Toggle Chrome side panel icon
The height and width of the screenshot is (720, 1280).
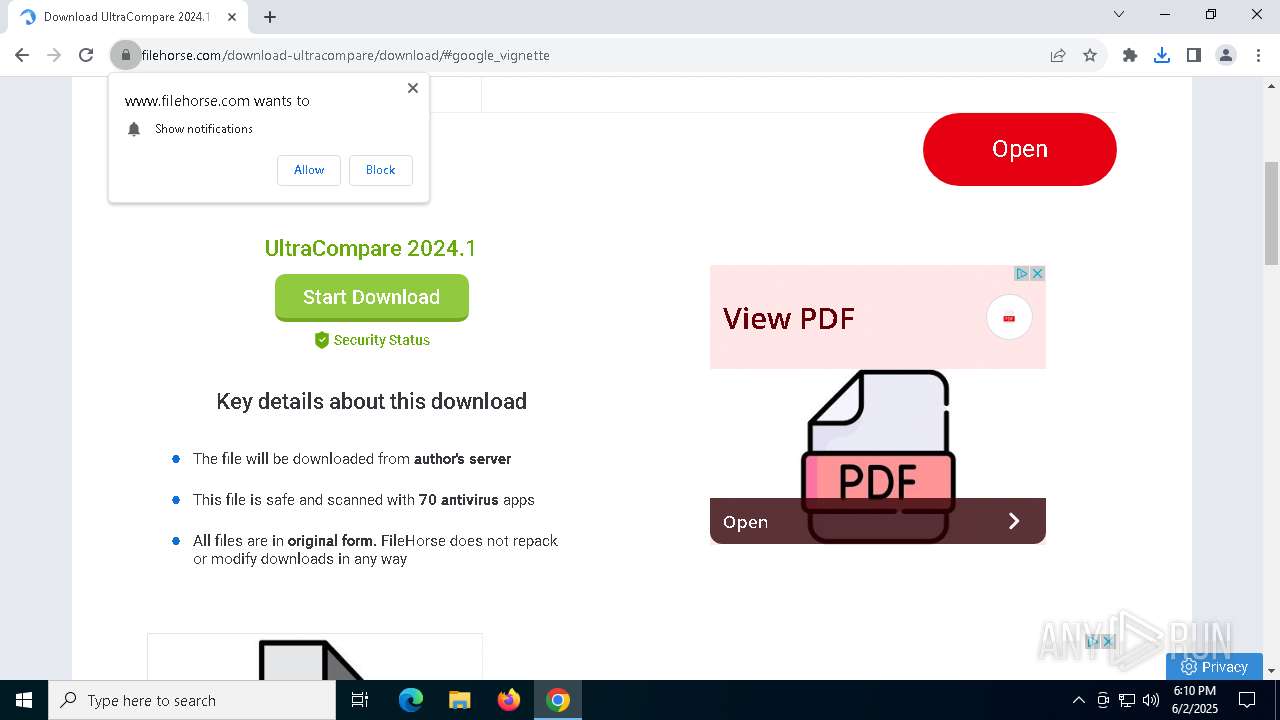1194,55
